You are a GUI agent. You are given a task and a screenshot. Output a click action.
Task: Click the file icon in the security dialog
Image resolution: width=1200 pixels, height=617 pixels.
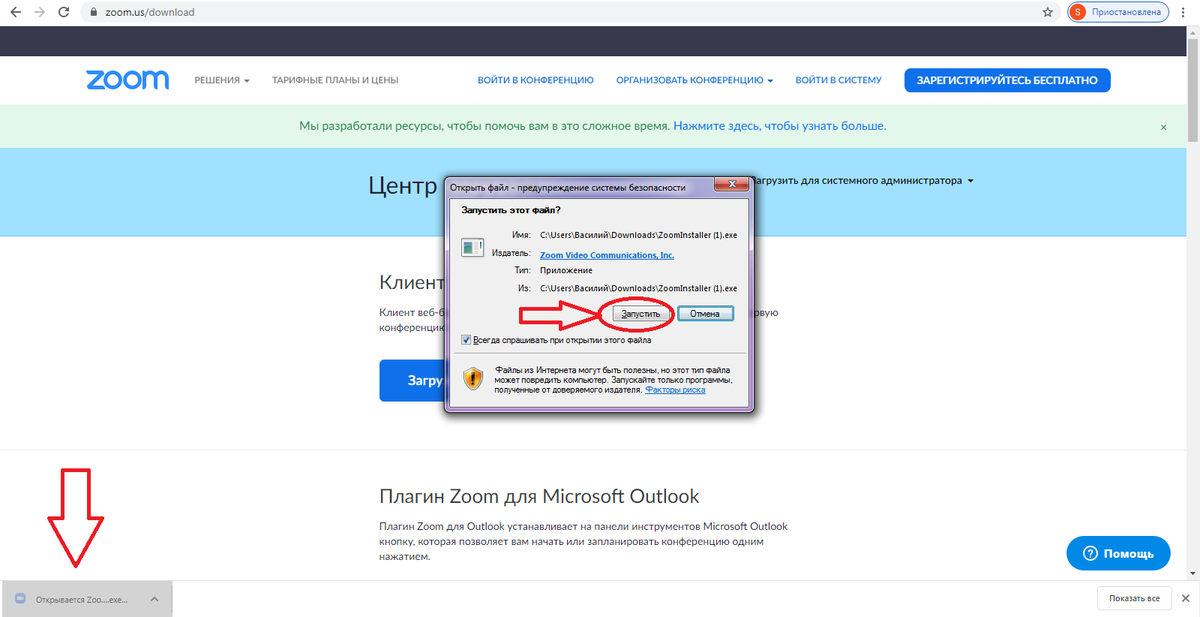pyautogui.click(x=472, y=246)
